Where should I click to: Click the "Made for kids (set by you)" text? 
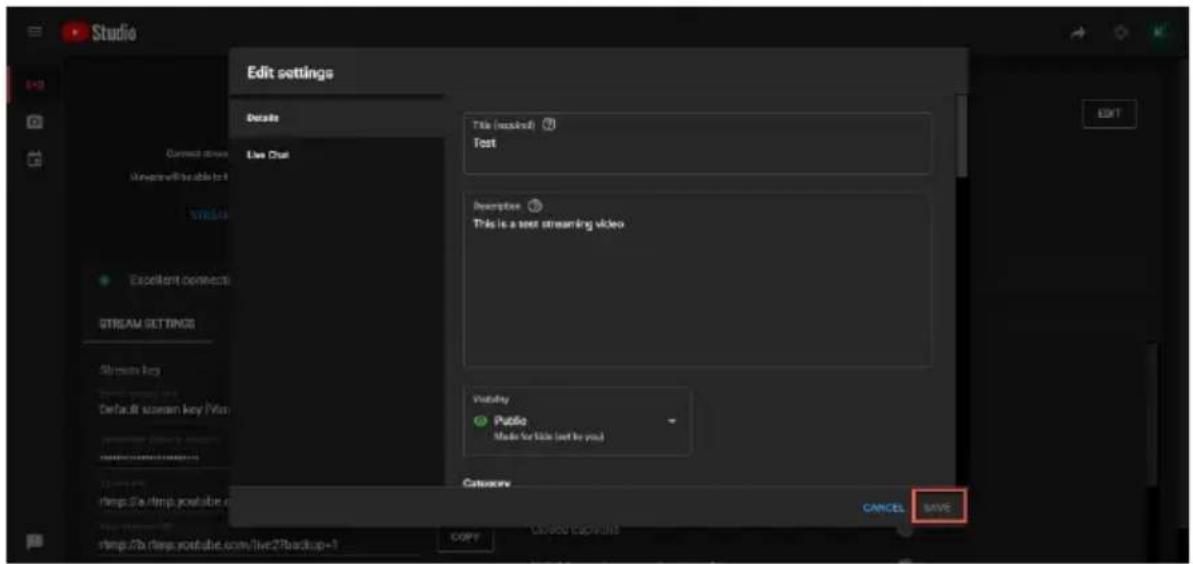tap(549, 437)
